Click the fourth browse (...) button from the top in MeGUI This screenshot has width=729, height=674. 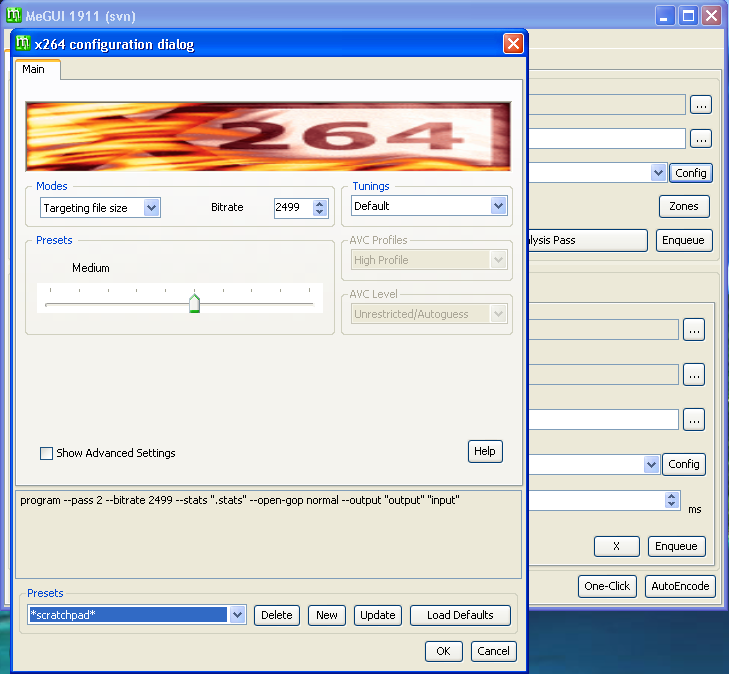[x=694, y=375]
